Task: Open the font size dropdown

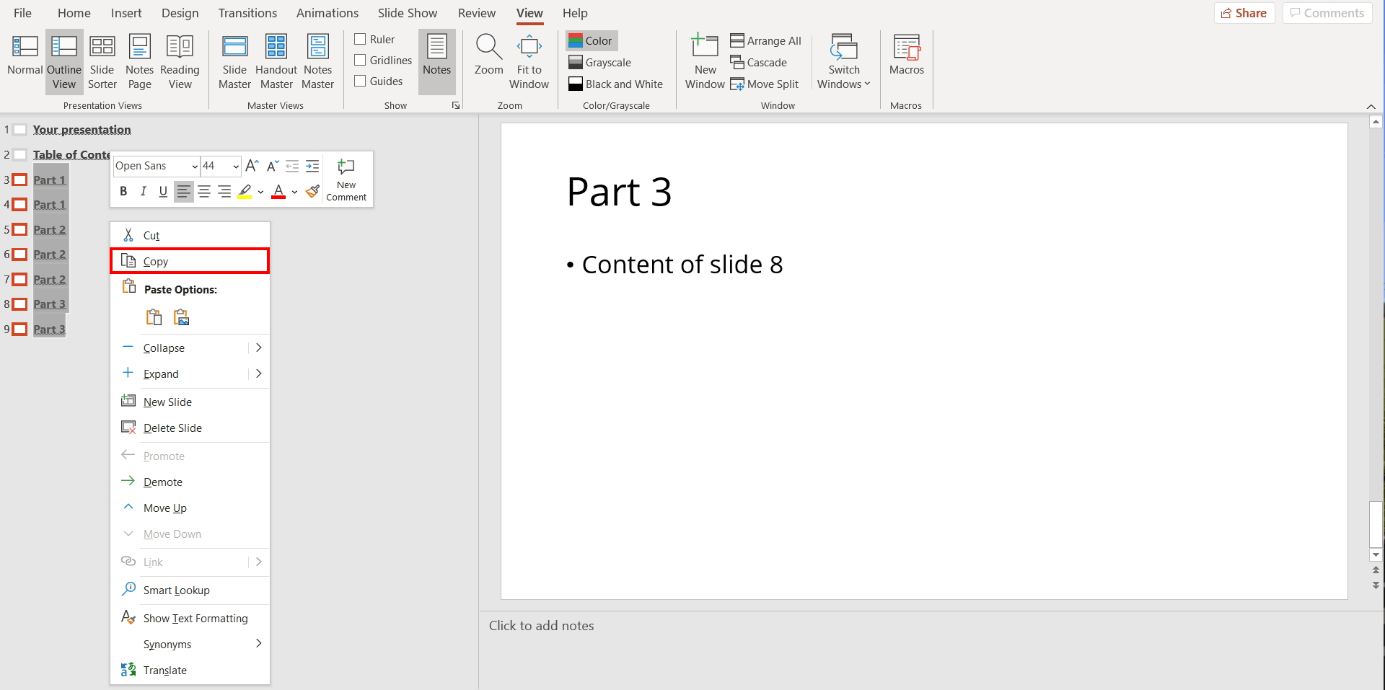Action: pos(237,165)
